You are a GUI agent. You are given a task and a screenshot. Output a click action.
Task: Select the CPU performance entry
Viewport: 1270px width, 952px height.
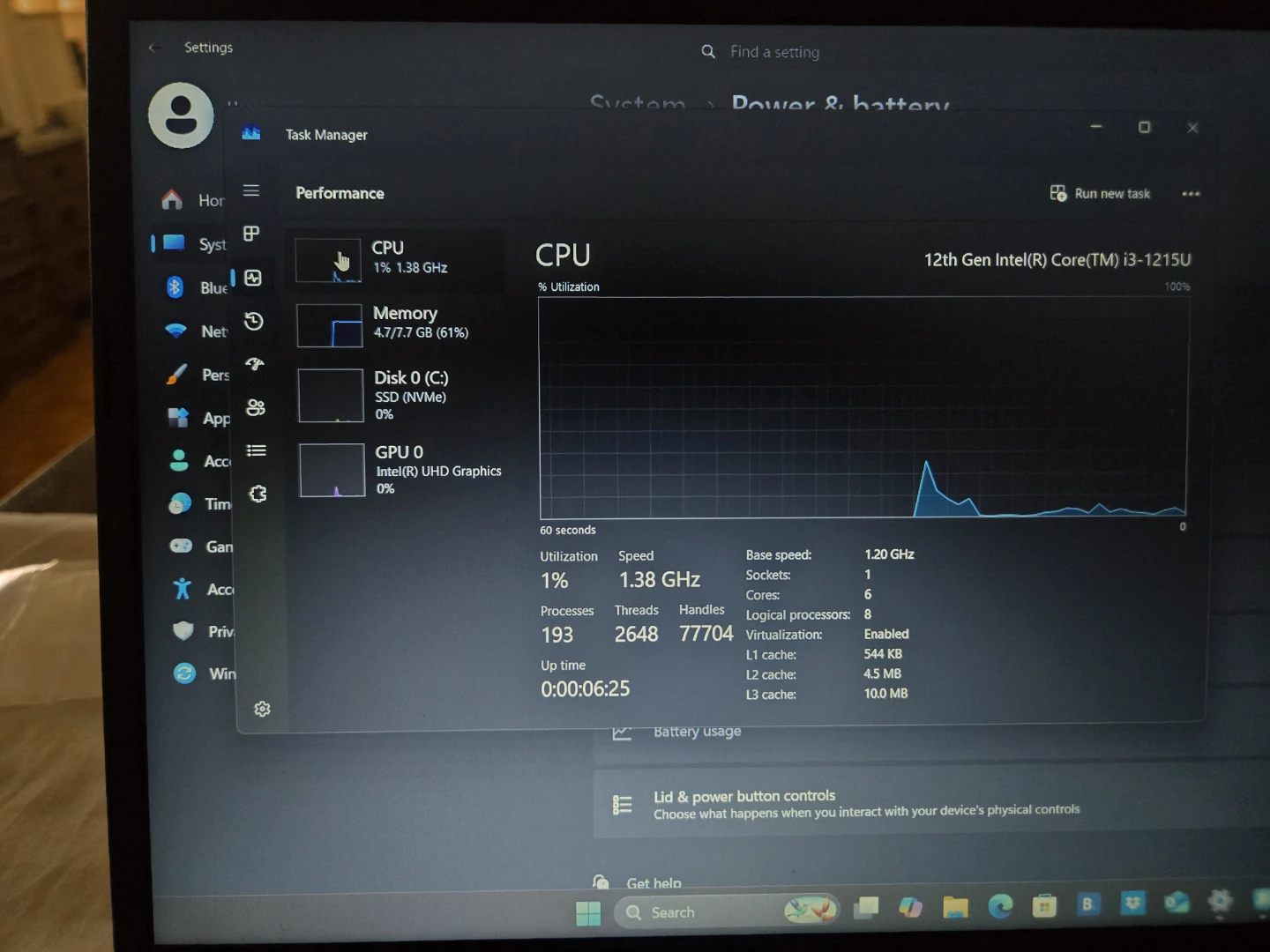(397, 259)
